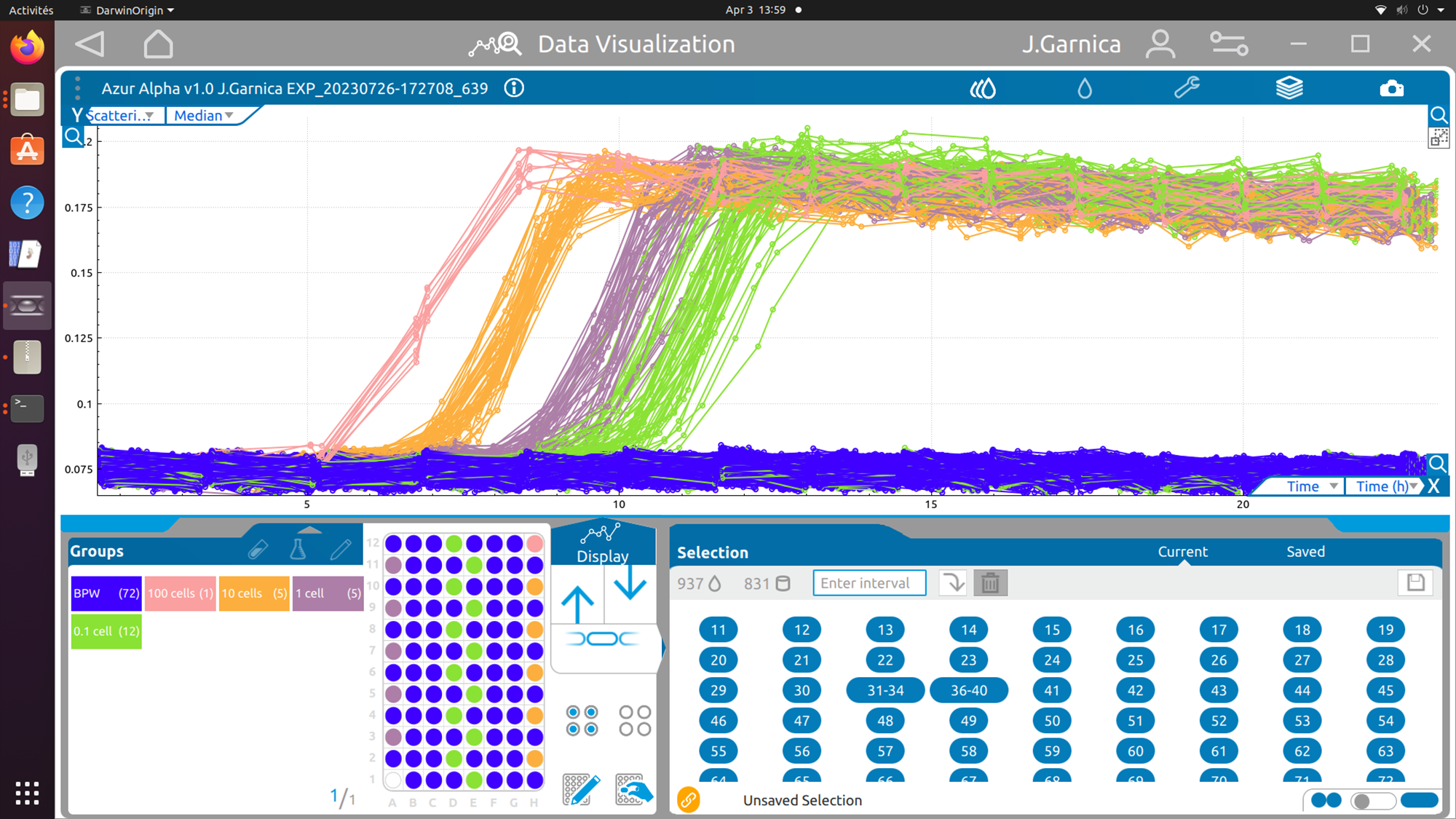Open the Median dropdown

pyautogui.click(x=203, y=116)
